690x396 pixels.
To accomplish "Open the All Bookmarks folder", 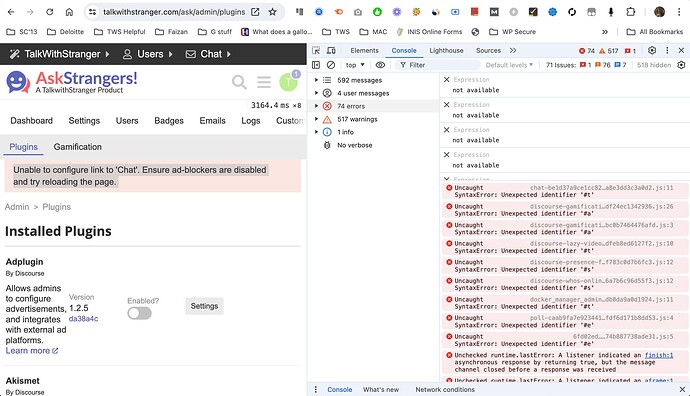I will [654, 32].
